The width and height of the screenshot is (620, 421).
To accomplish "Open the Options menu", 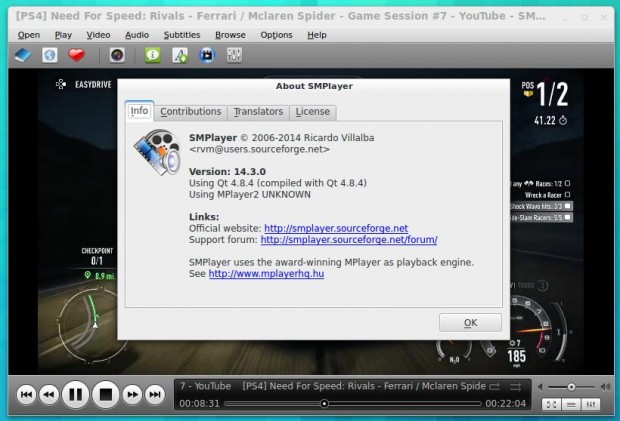I will point(276,35).
